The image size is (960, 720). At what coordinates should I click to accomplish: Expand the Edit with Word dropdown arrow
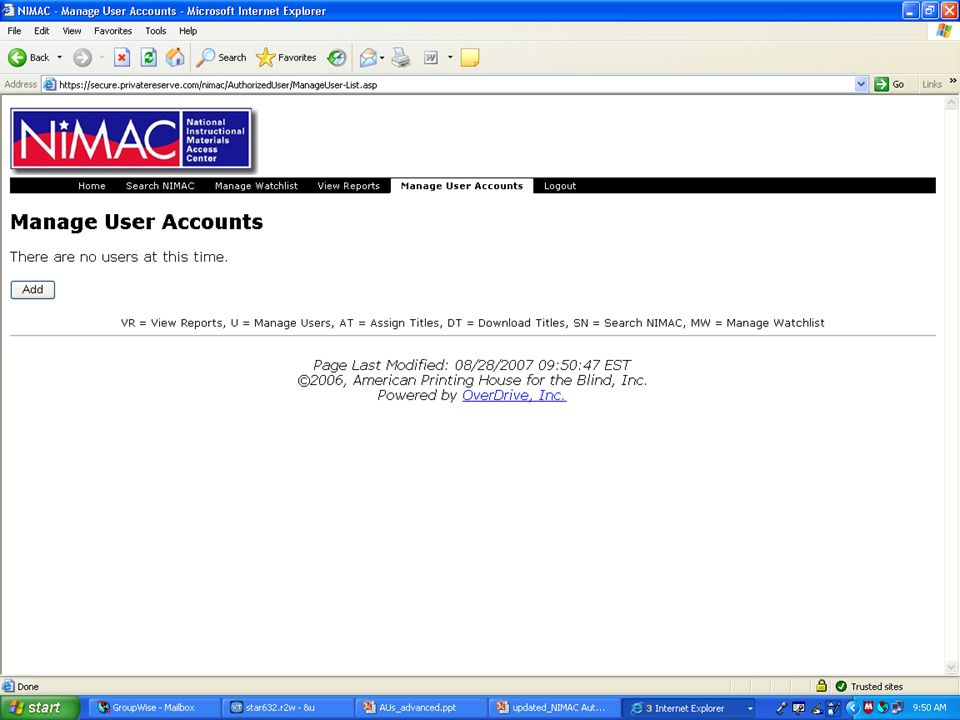coord(450,58)
